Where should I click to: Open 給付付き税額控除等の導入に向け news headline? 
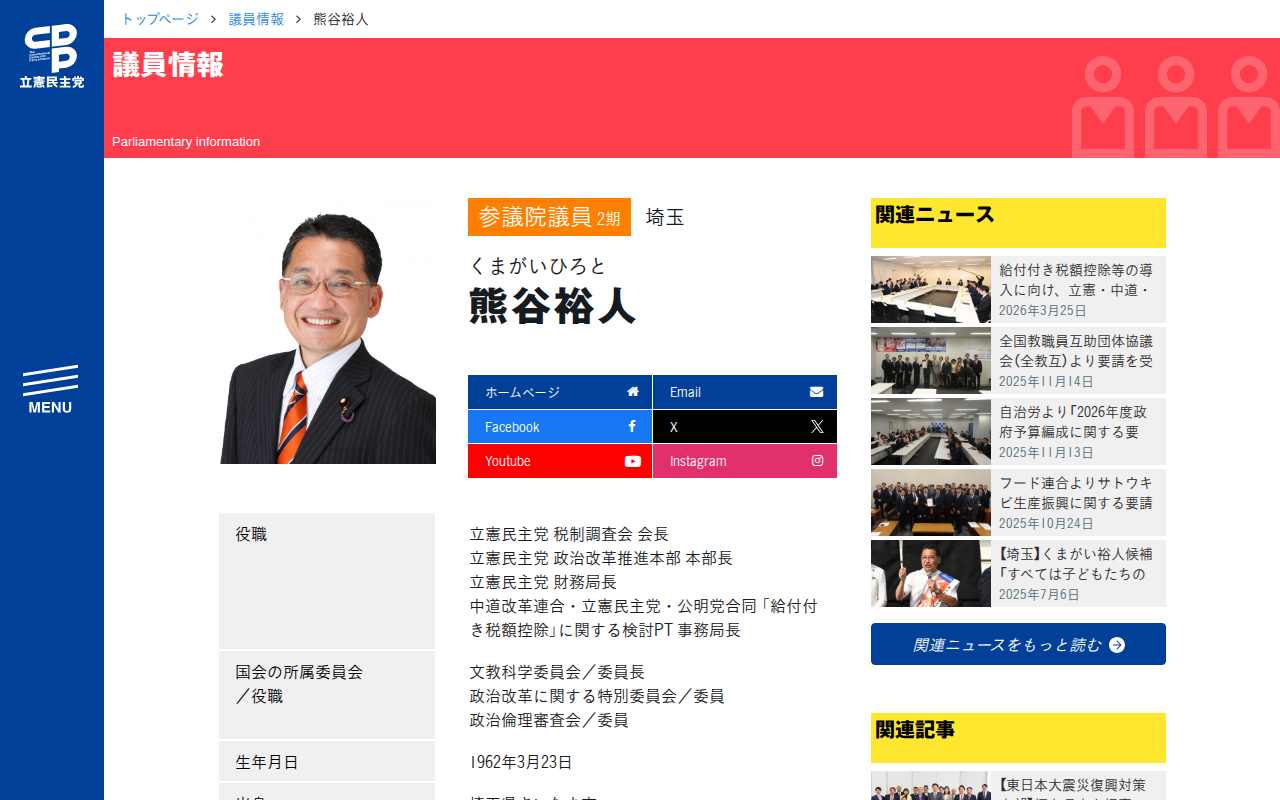point(1076,280)
